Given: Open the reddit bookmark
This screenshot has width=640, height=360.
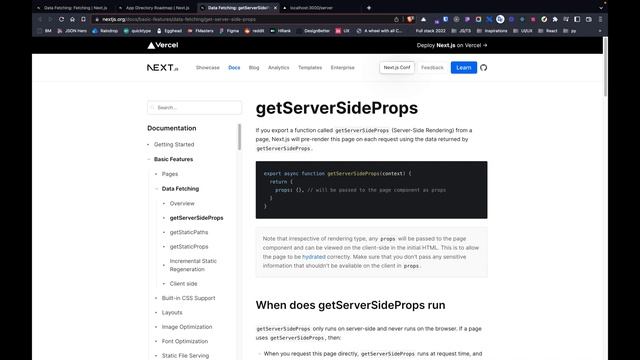Looking at the screenshot, I should [x=254, y=31].
